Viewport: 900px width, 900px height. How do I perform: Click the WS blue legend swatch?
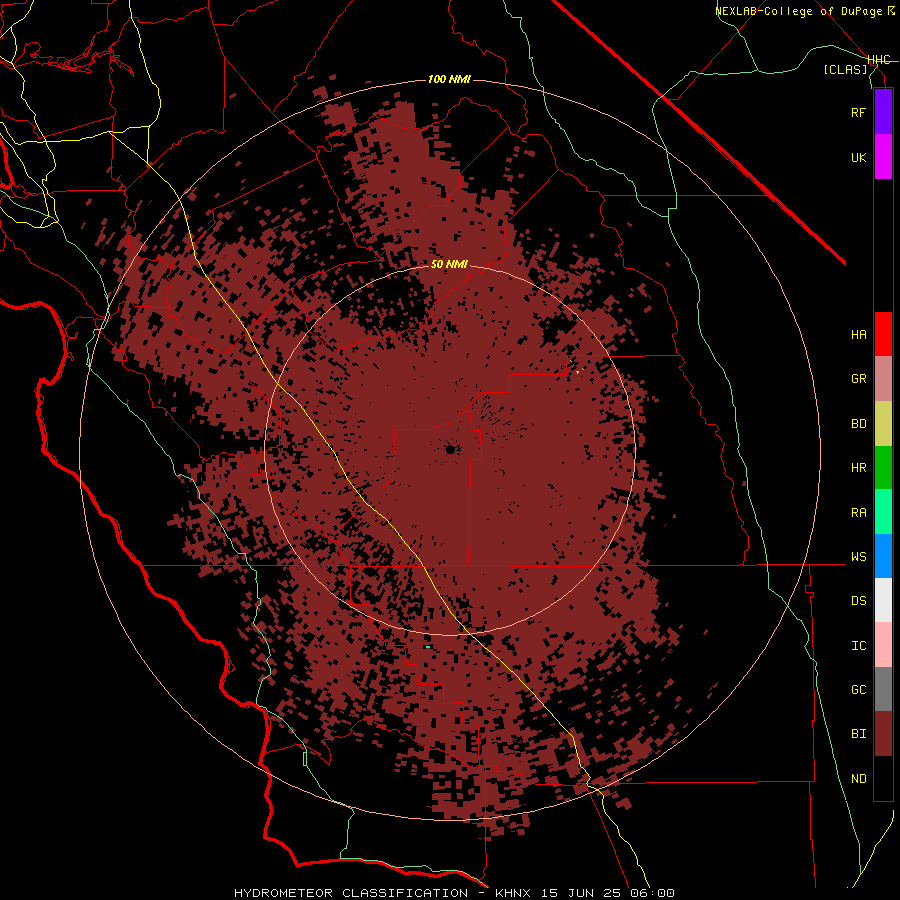point(883,556)
